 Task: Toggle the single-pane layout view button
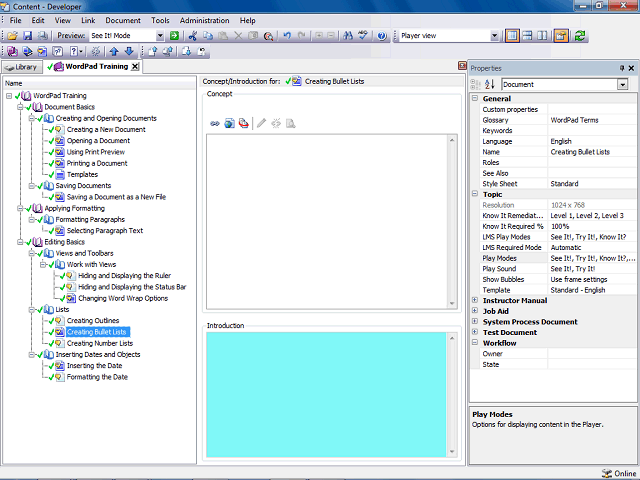coord(512,36)
